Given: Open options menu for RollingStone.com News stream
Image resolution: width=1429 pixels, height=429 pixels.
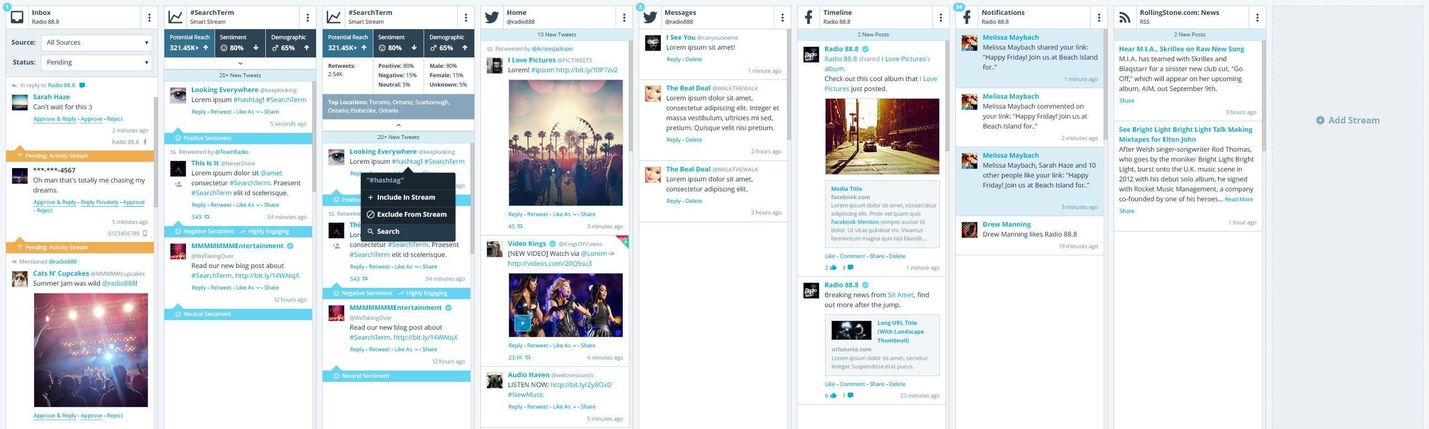Looking at the screenshot, I should [x=1257, y=17].
